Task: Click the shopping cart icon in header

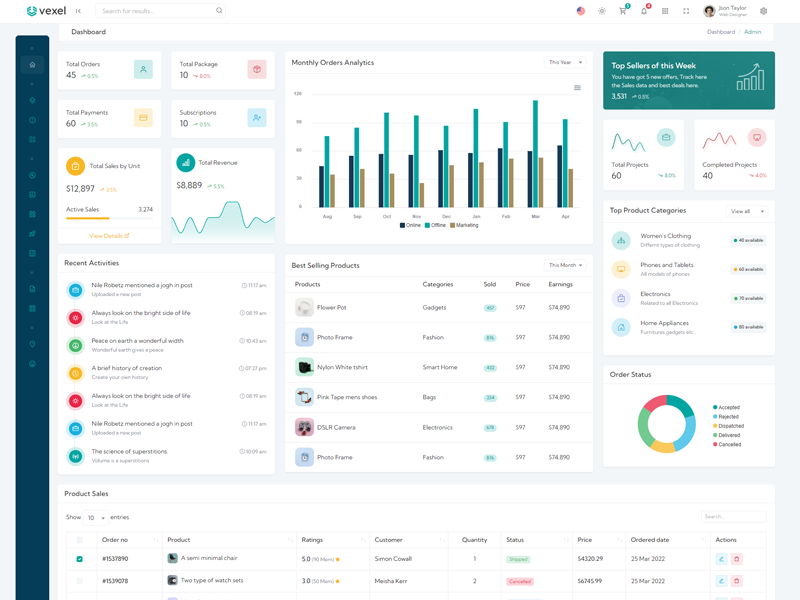Action: [x=622, y=11]
